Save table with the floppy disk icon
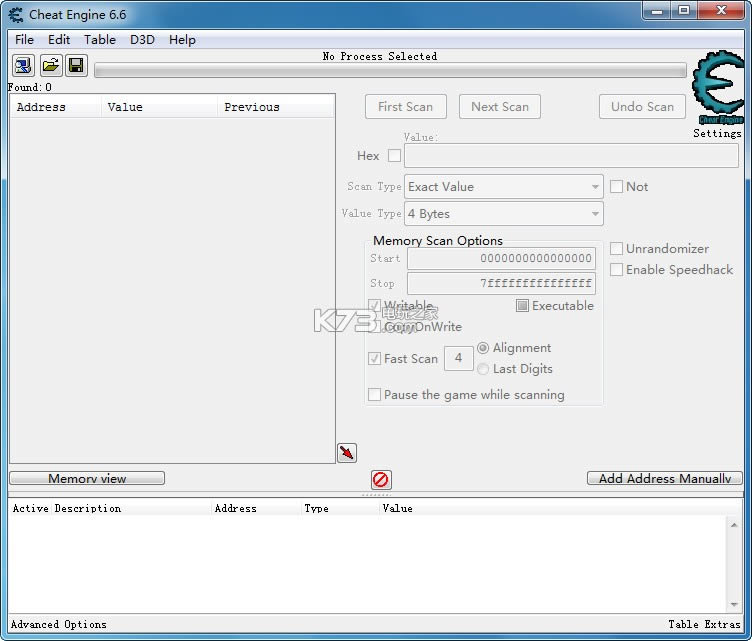 click(76, 65)
